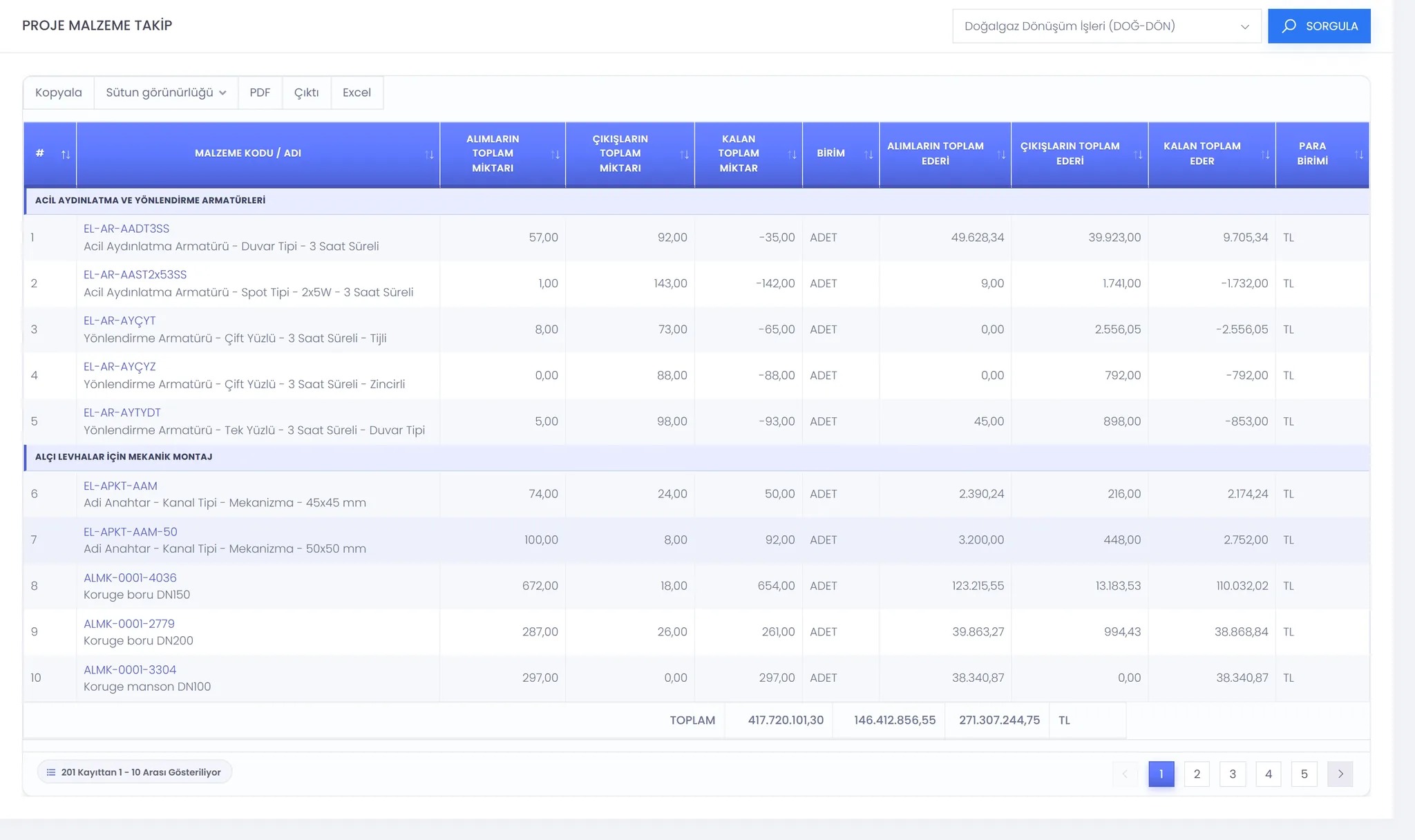Click the ALÇI LEVHALAR İÇİN MEKANİK MONTAJ group row

696,457
